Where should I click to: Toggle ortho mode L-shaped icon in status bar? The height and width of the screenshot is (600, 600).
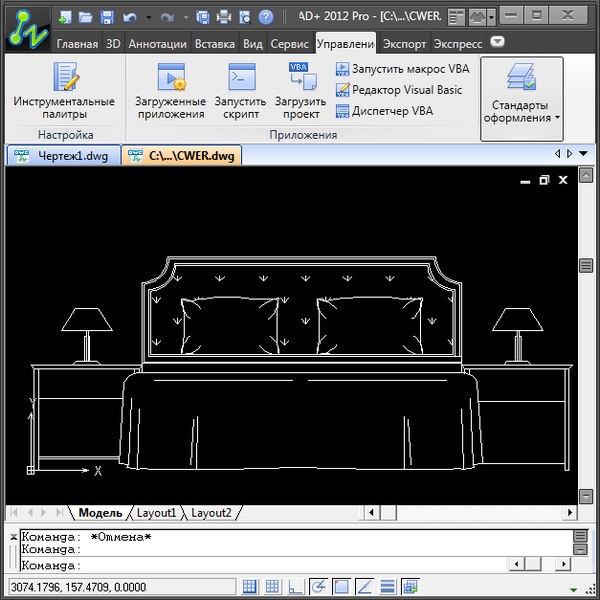[x=296, y=586]
